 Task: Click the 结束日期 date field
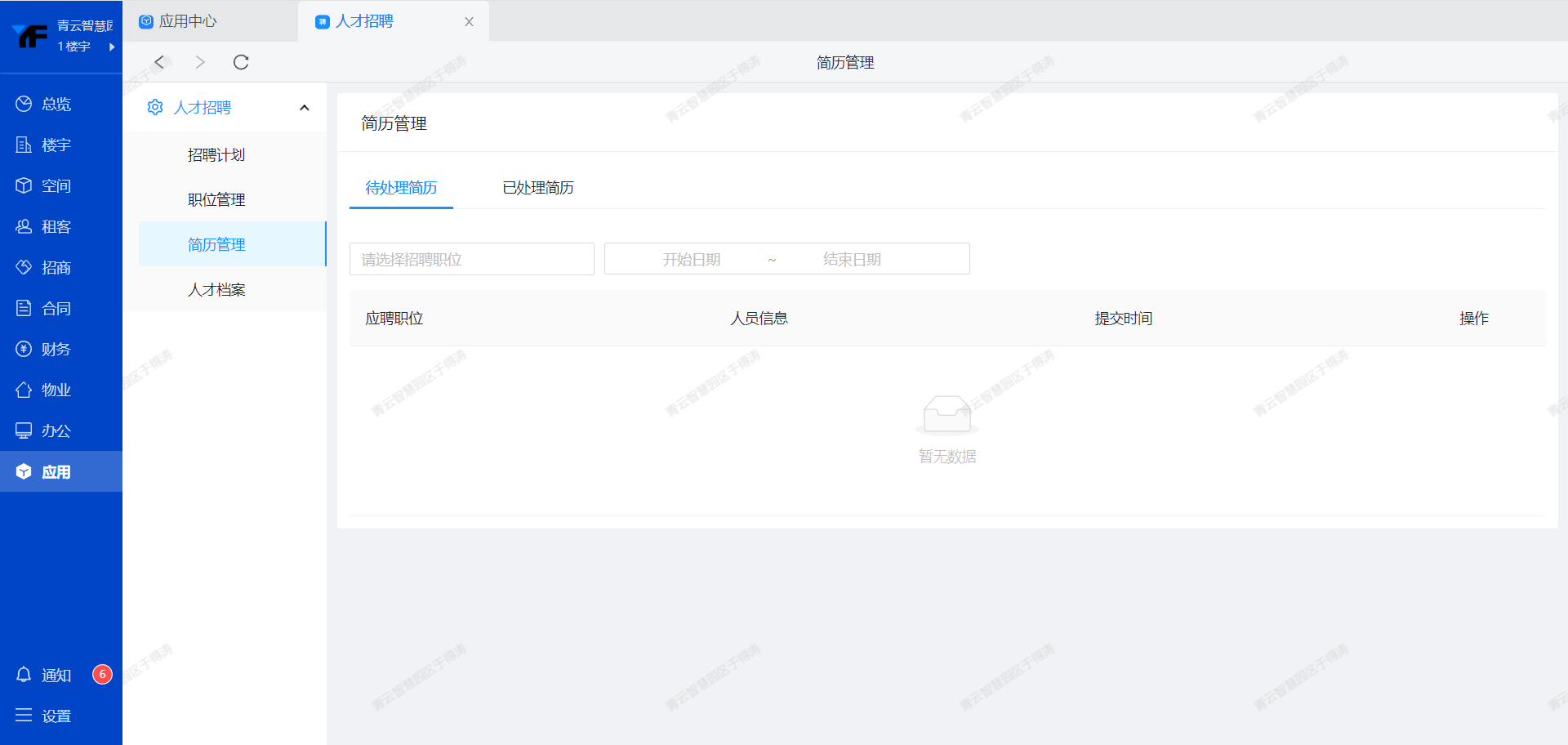[x=852, y=259]
